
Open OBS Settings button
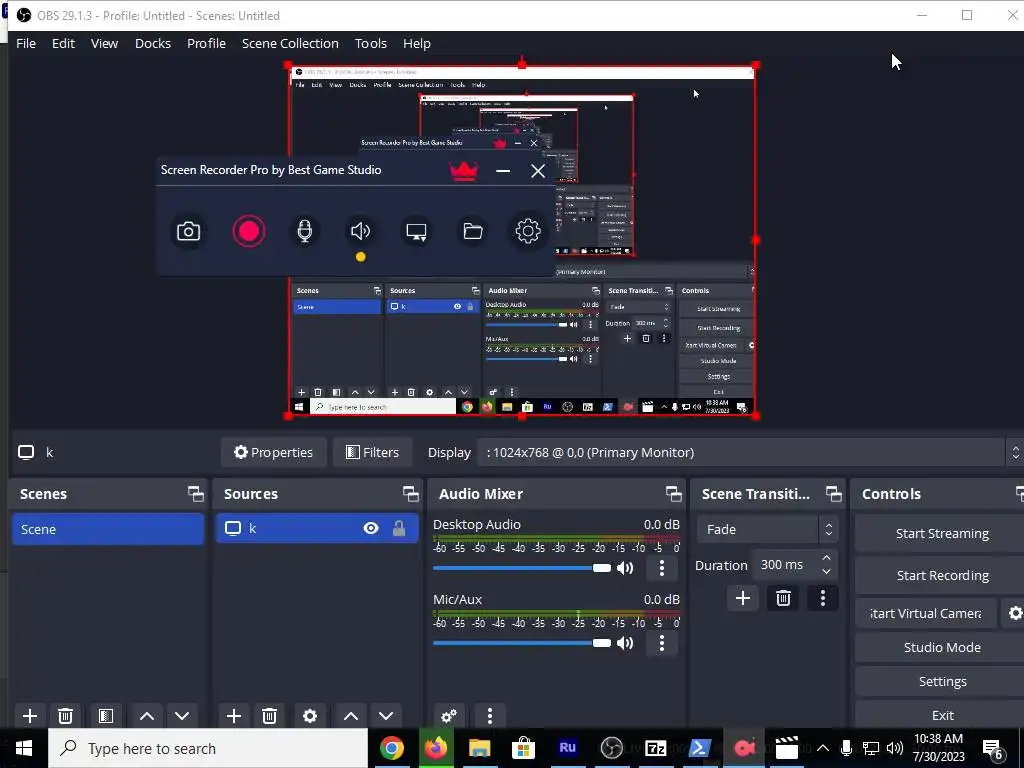(x=942, y=681)
